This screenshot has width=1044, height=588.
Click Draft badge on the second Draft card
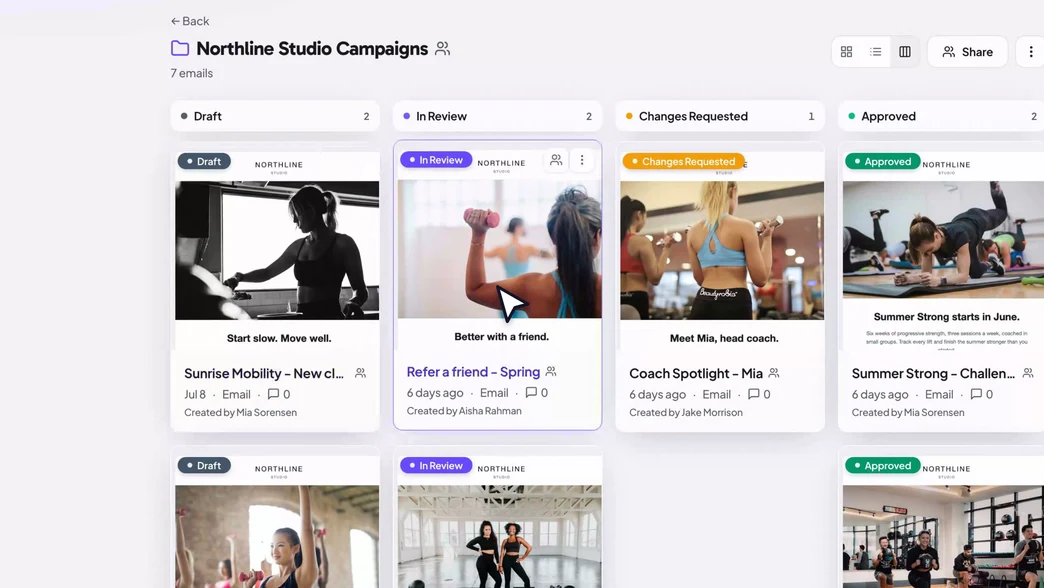[x=204, y=465]
